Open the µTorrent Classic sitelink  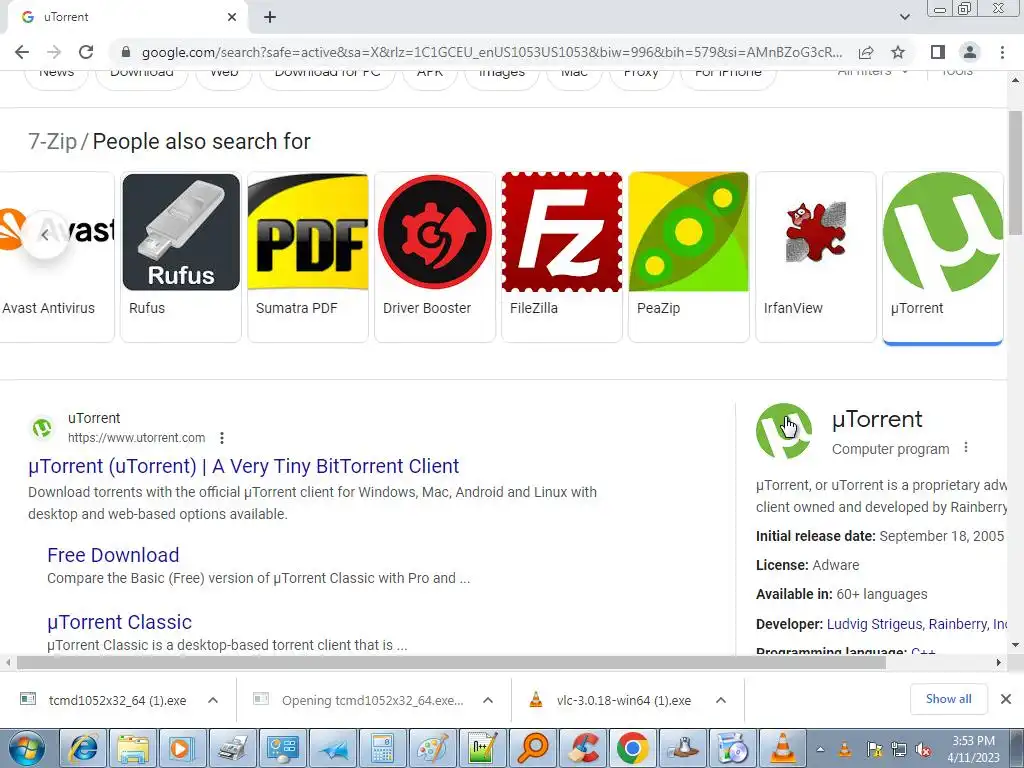[120, 622]
